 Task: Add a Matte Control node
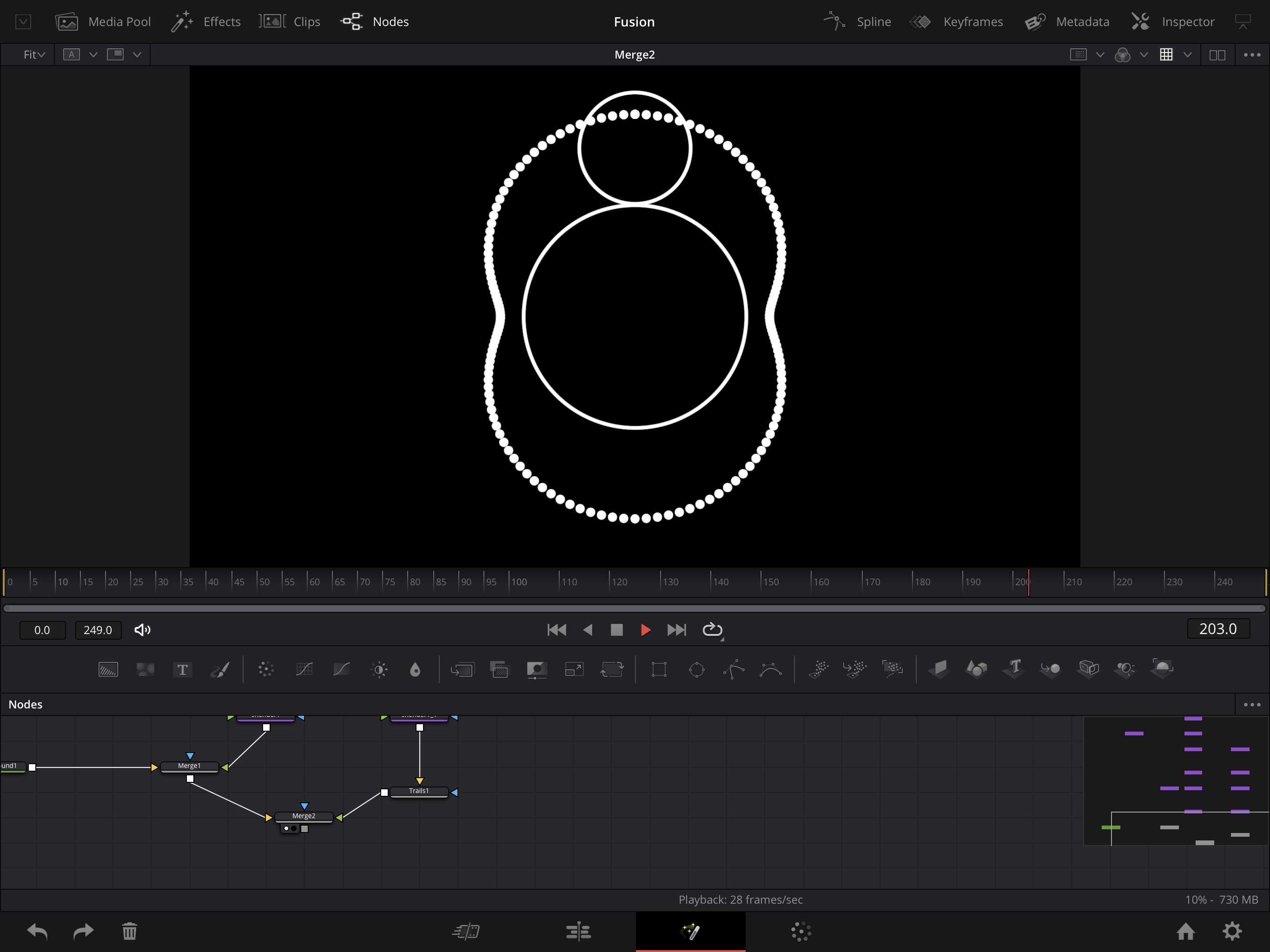tap(537, 669)
